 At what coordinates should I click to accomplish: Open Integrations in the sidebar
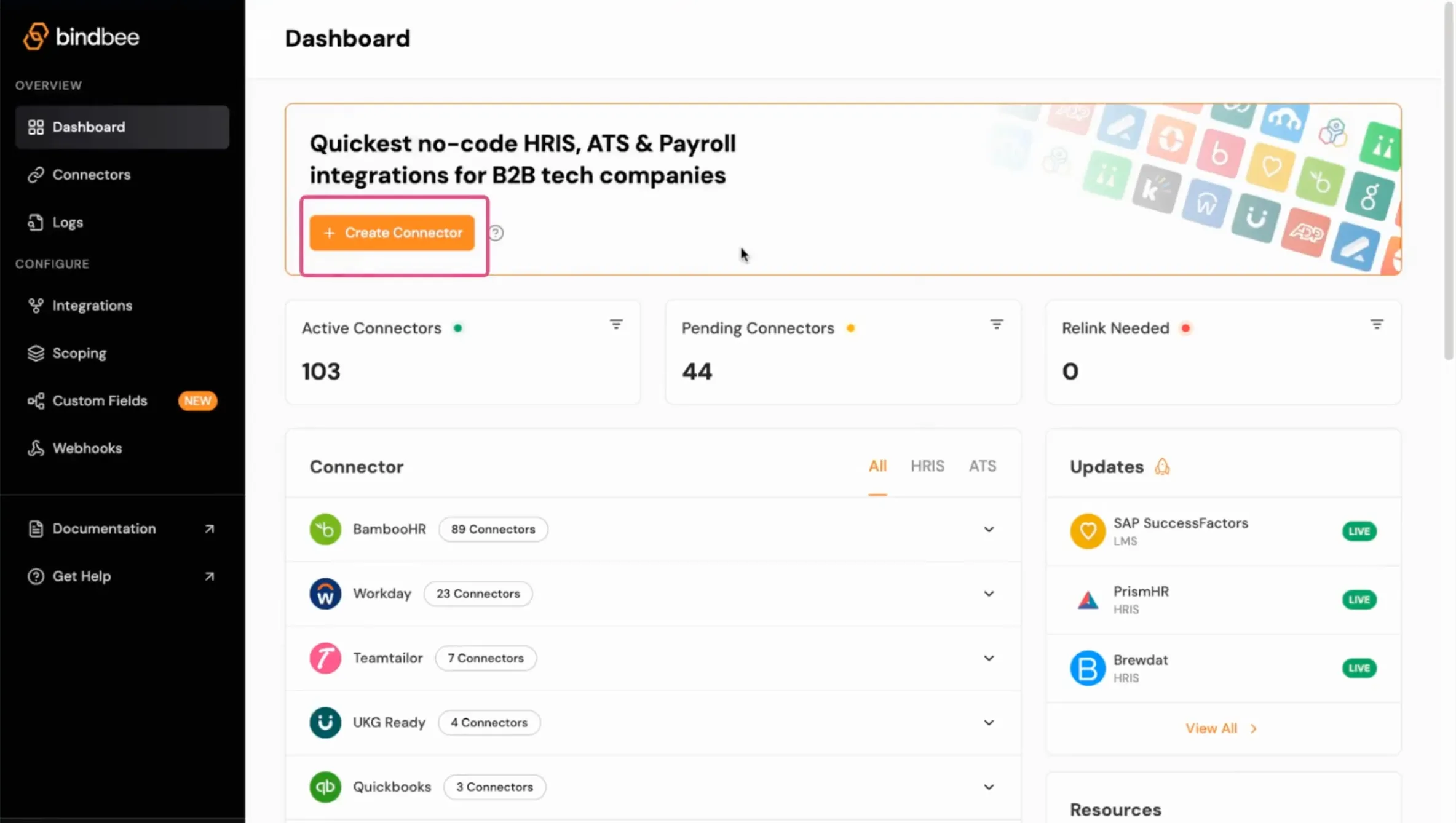click(122, 306)
